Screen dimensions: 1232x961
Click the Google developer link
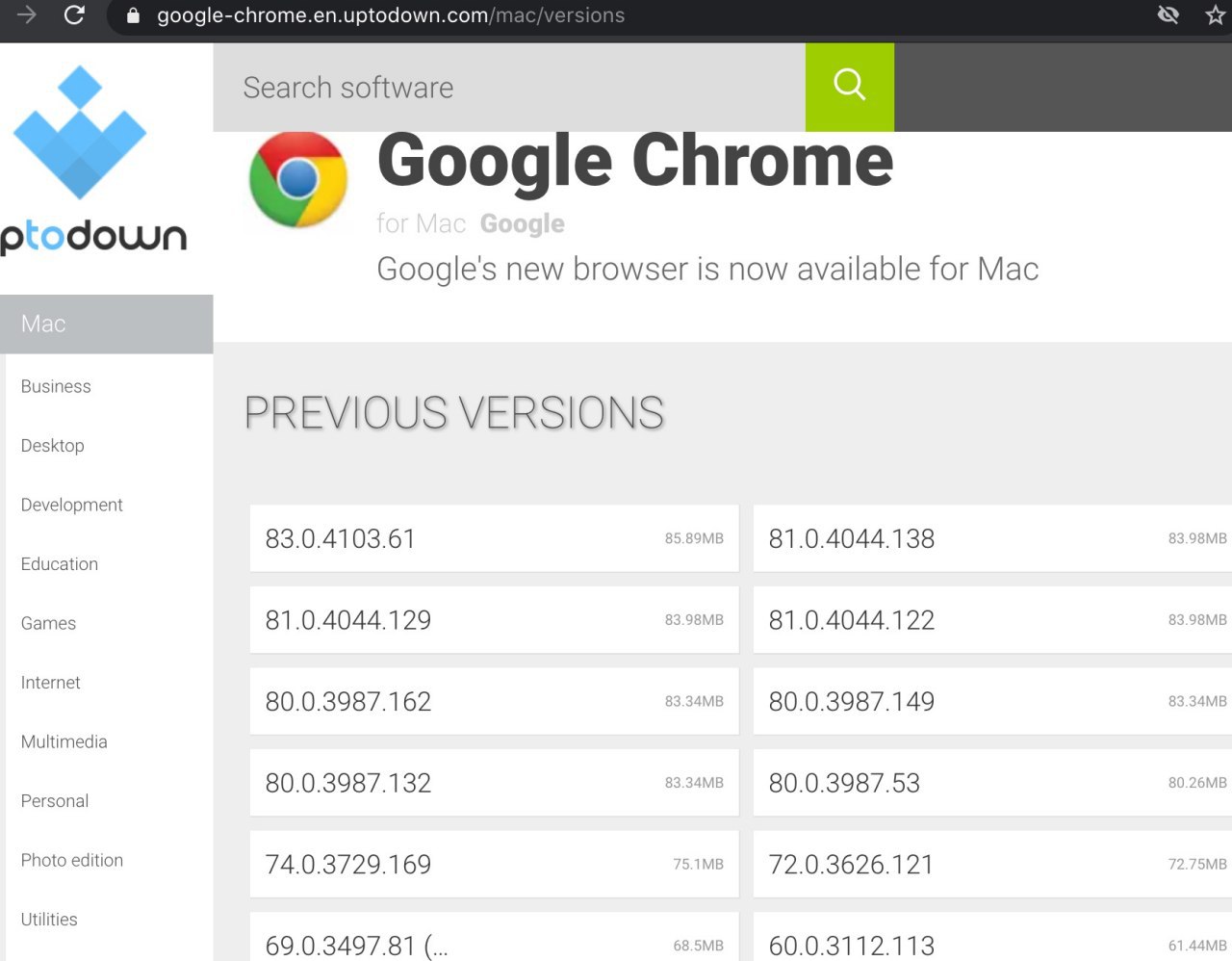tap(523, 223)
